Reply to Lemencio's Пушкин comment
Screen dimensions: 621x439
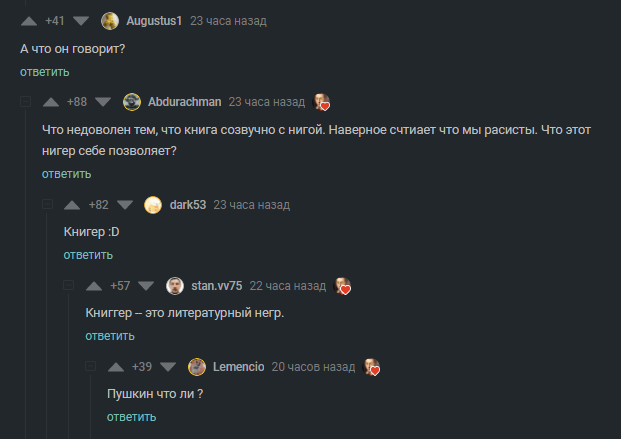click(131, 417)
